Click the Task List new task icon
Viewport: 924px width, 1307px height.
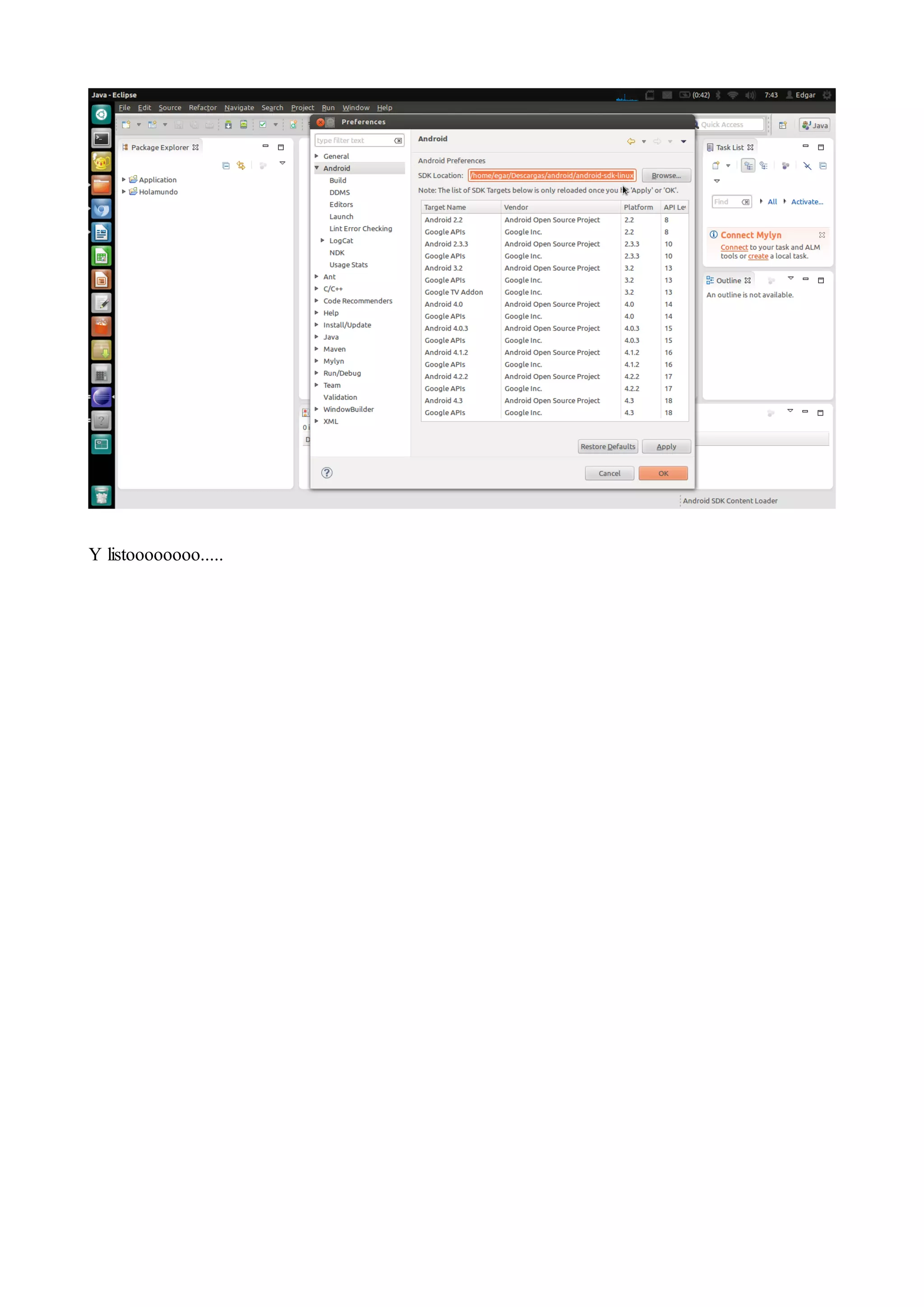(x=716, y=166)
